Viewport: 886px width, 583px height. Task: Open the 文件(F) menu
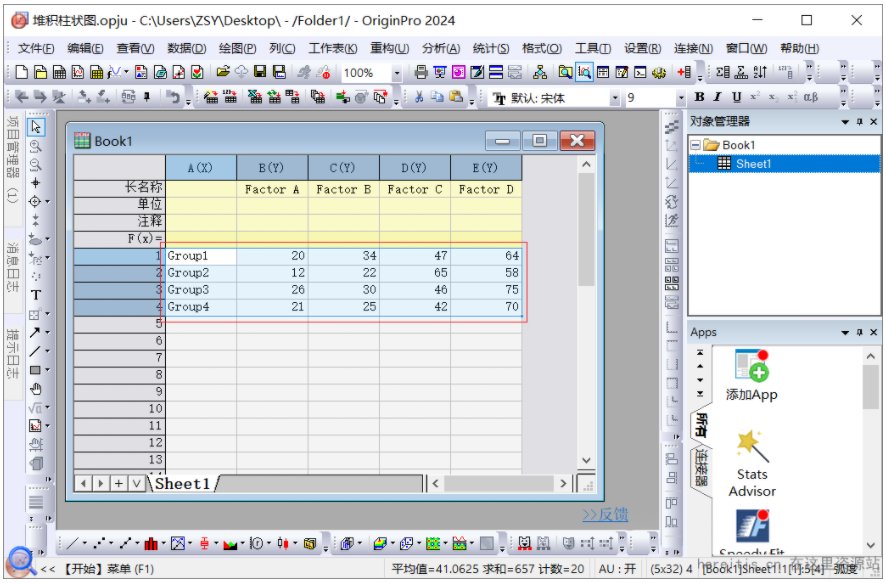click(x=36, y=49)
